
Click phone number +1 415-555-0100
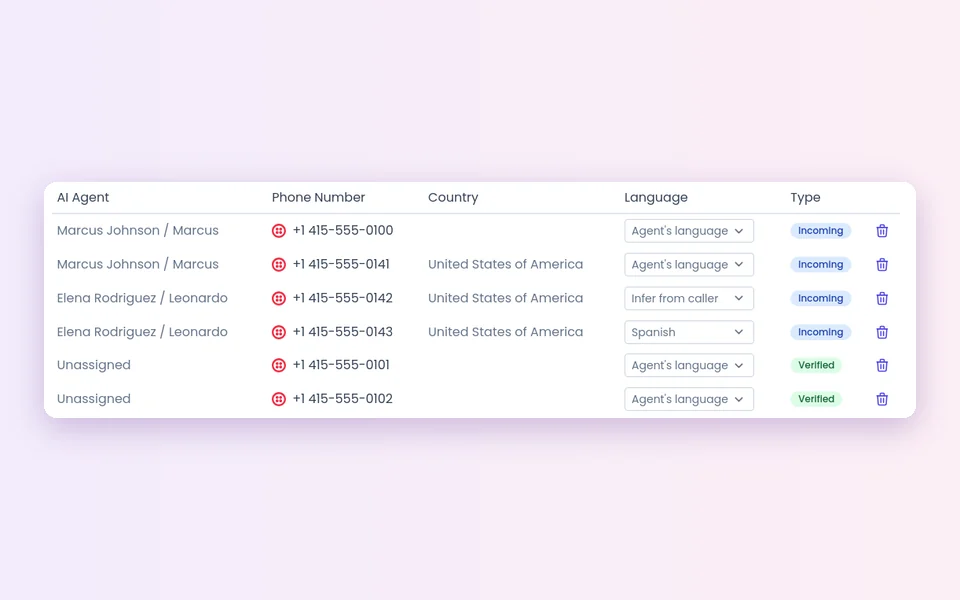(x=343, y=231)
